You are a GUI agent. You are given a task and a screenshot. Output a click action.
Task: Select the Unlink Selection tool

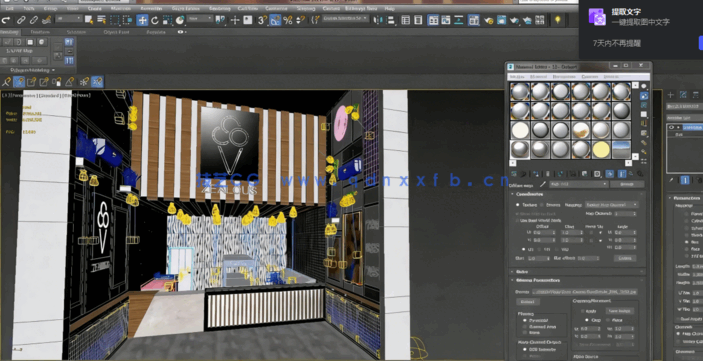point(34,20)
